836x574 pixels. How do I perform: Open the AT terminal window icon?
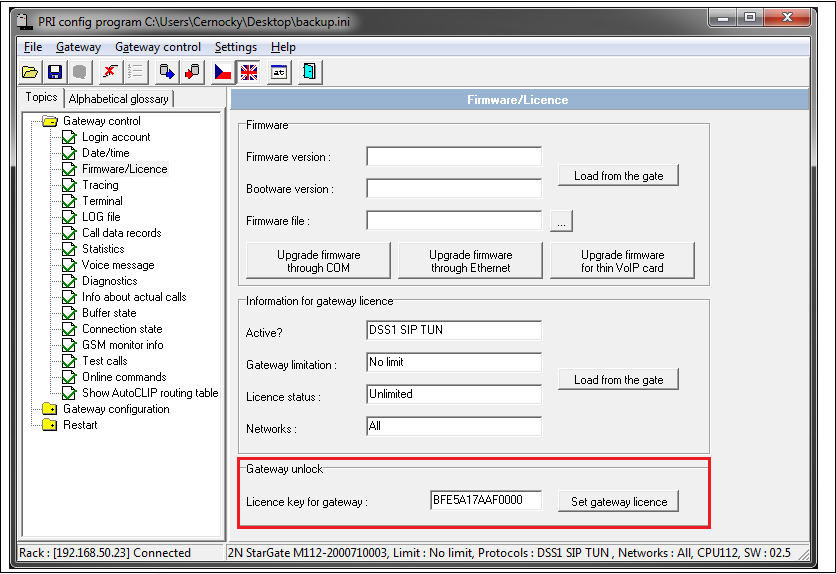(x=279, y=72)
